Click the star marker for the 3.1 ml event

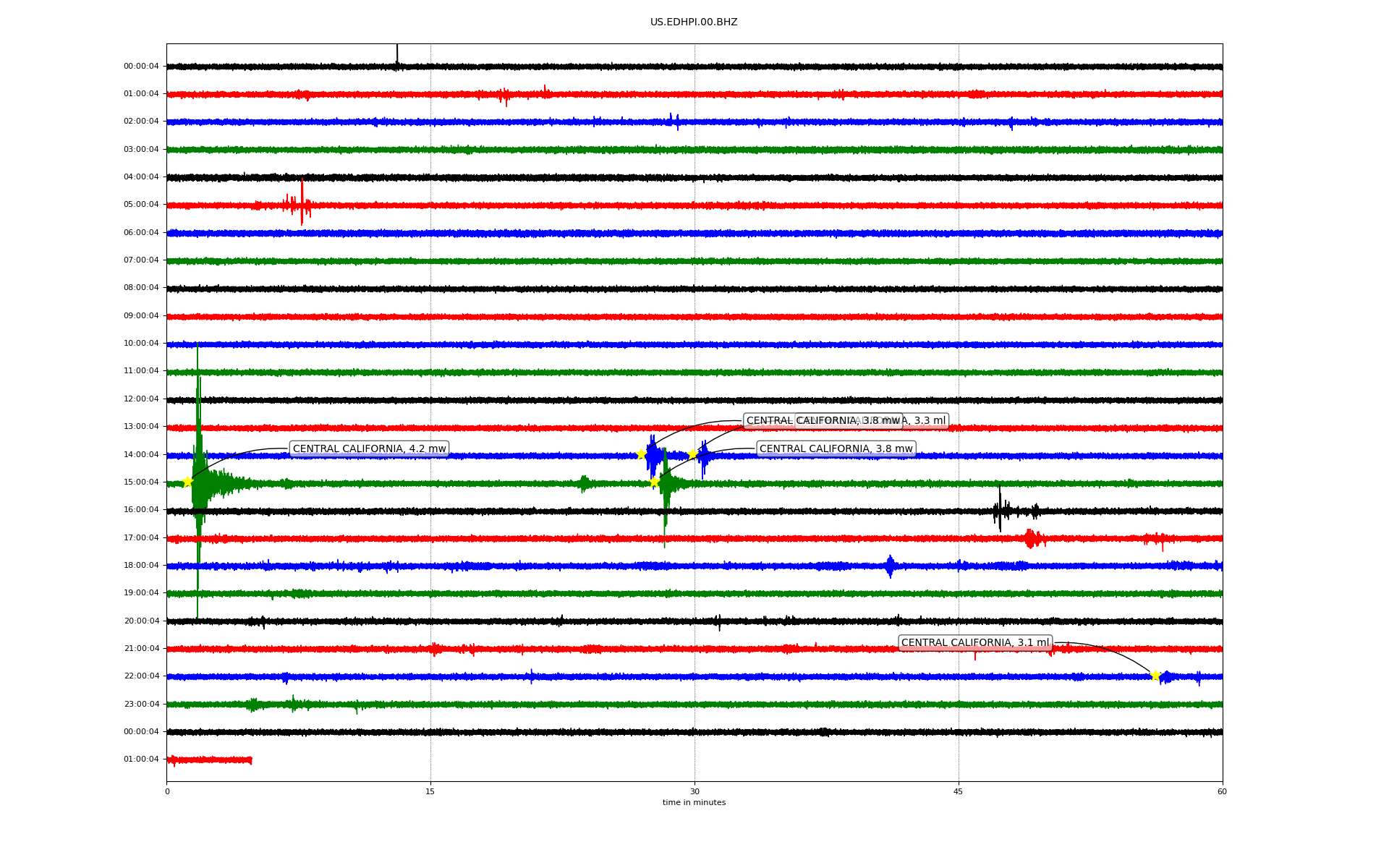click(x=1155, y=676)
